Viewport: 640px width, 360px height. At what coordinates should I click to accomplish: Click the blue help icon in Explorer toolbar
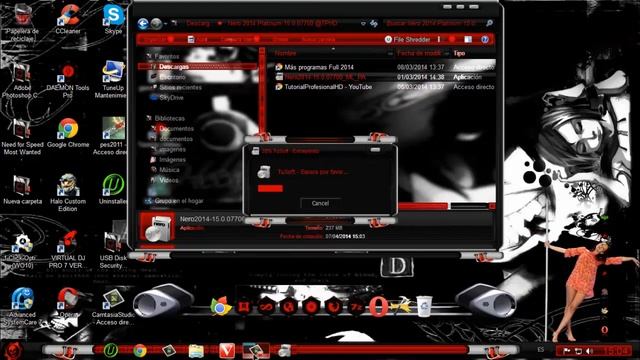(x=485, y=40)
